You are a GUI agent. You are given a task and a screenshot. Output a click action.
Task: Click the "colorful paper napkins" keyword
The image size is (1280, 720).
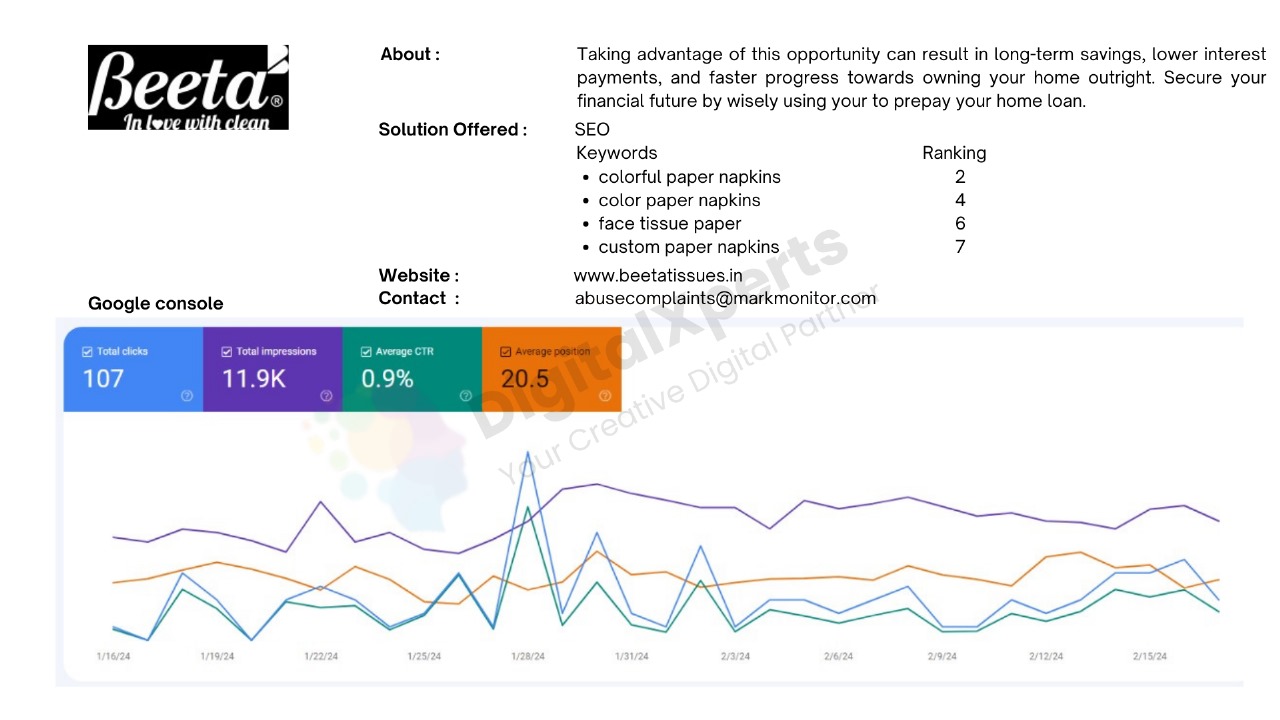689,177
